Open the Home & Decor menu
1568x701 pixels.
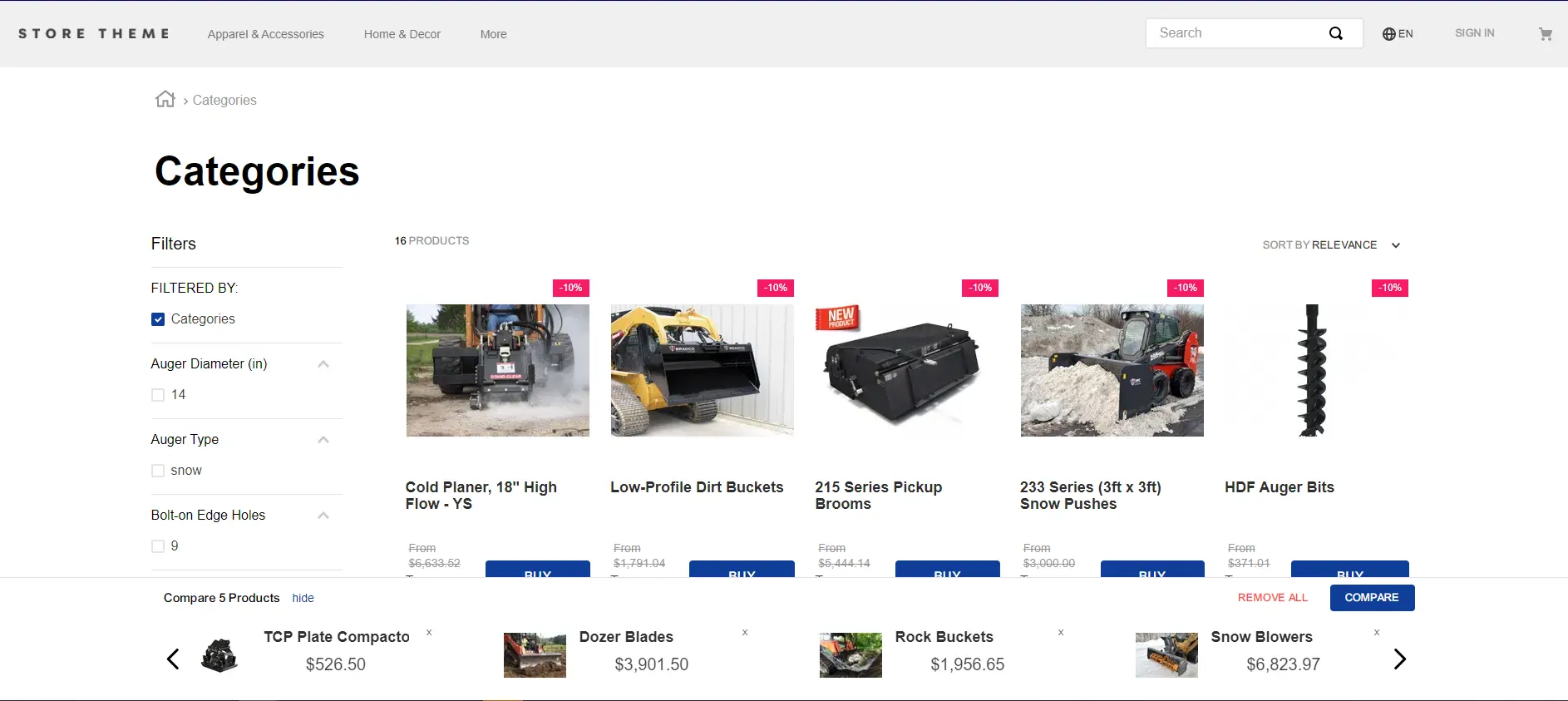(402, 34)
